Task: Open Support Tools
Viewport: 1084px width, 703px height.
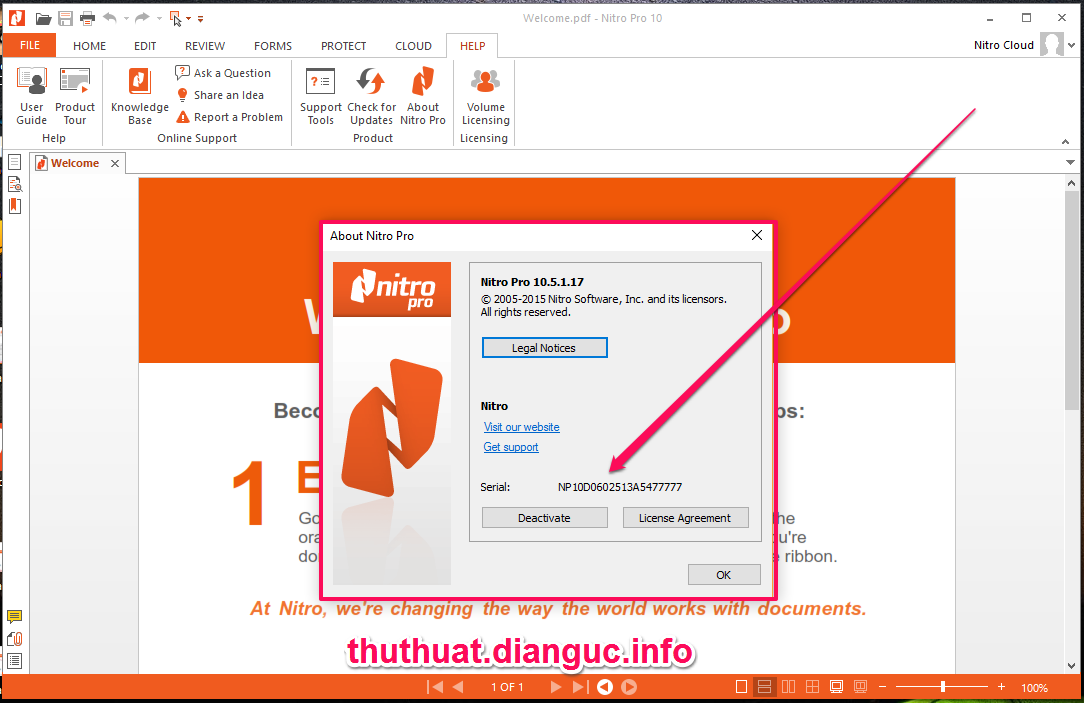Action: 321,96
